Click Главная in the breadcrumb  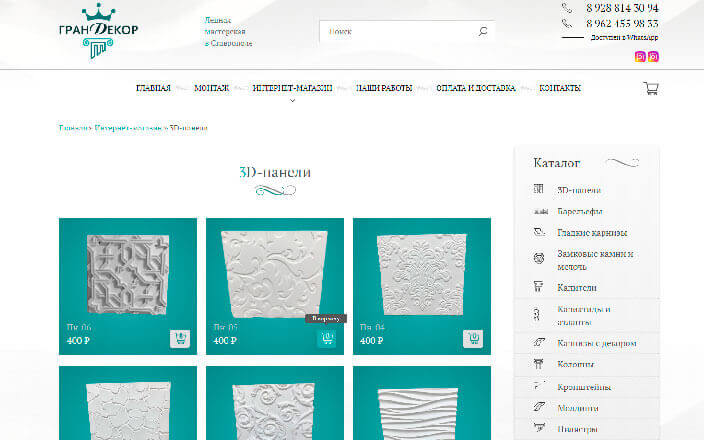74,128
